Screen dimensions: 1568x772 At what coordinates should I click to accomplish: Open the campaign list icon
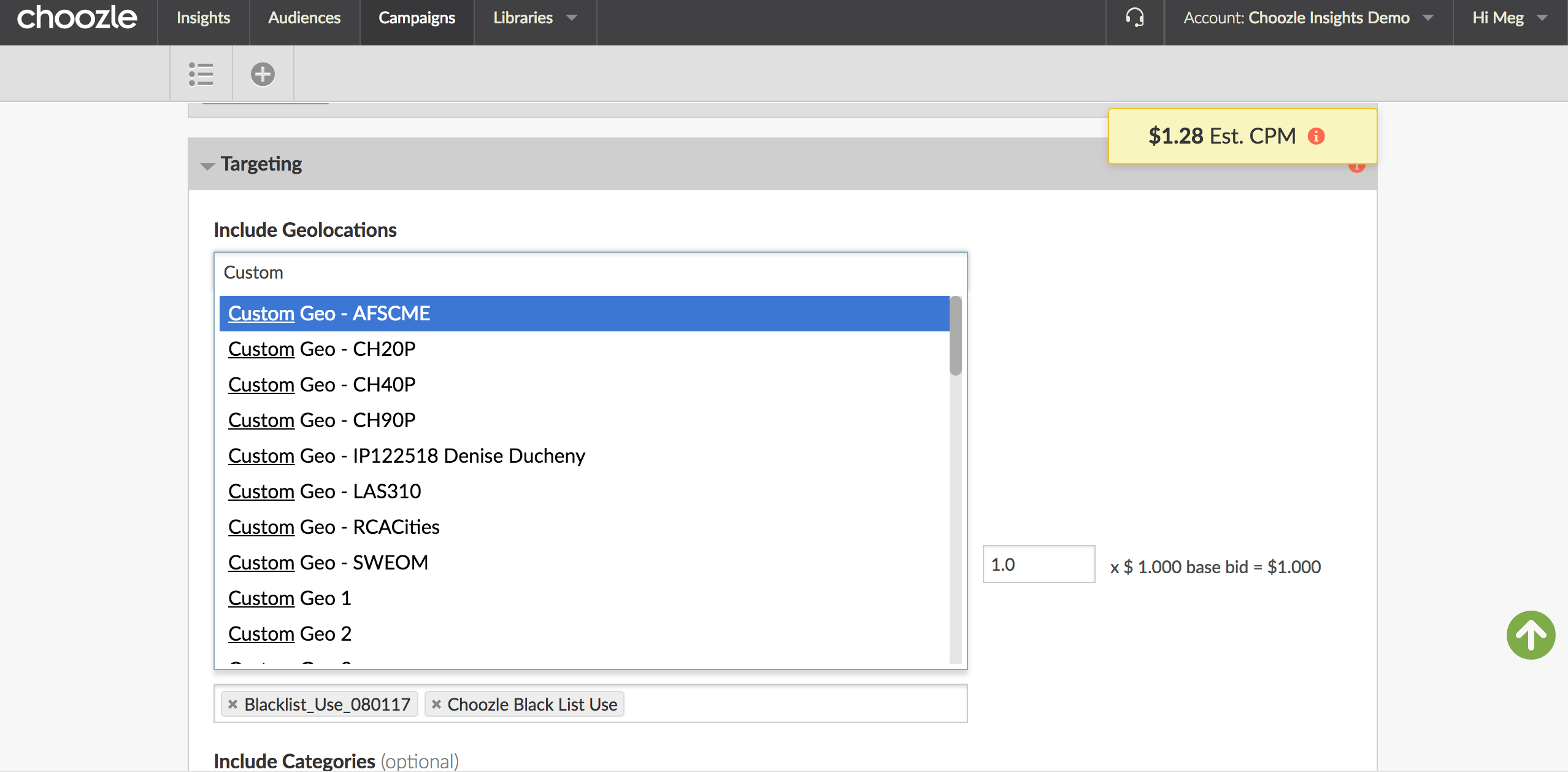point(201,74)
